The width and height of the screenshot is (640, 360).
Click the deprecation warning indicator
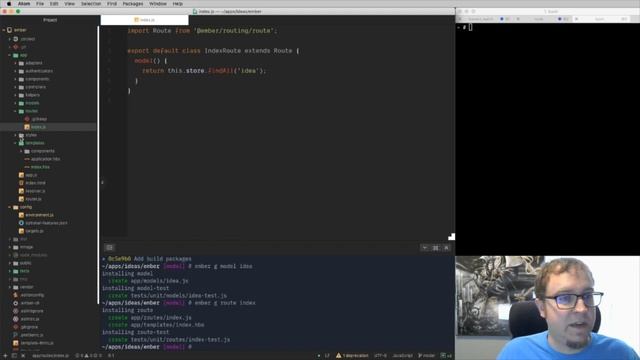pyautogui.click(x=352, y=356)
